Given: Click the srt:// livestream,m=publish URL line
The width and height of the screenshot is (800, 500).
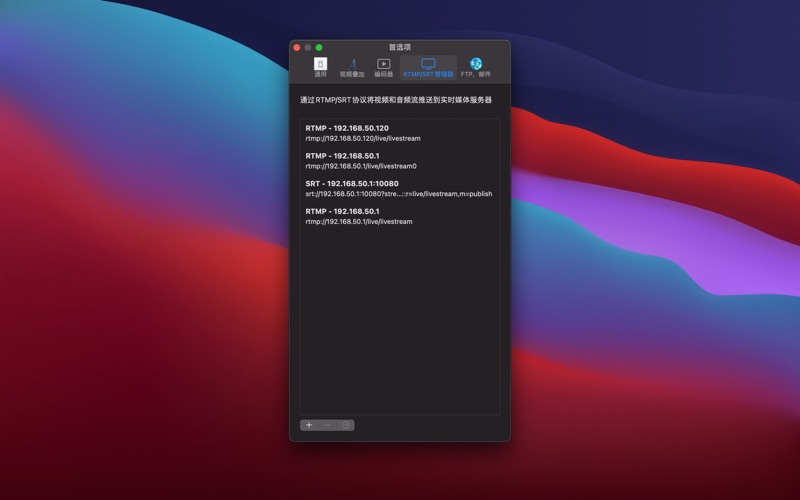Looking at the screenshot, I should pos(398,194).
